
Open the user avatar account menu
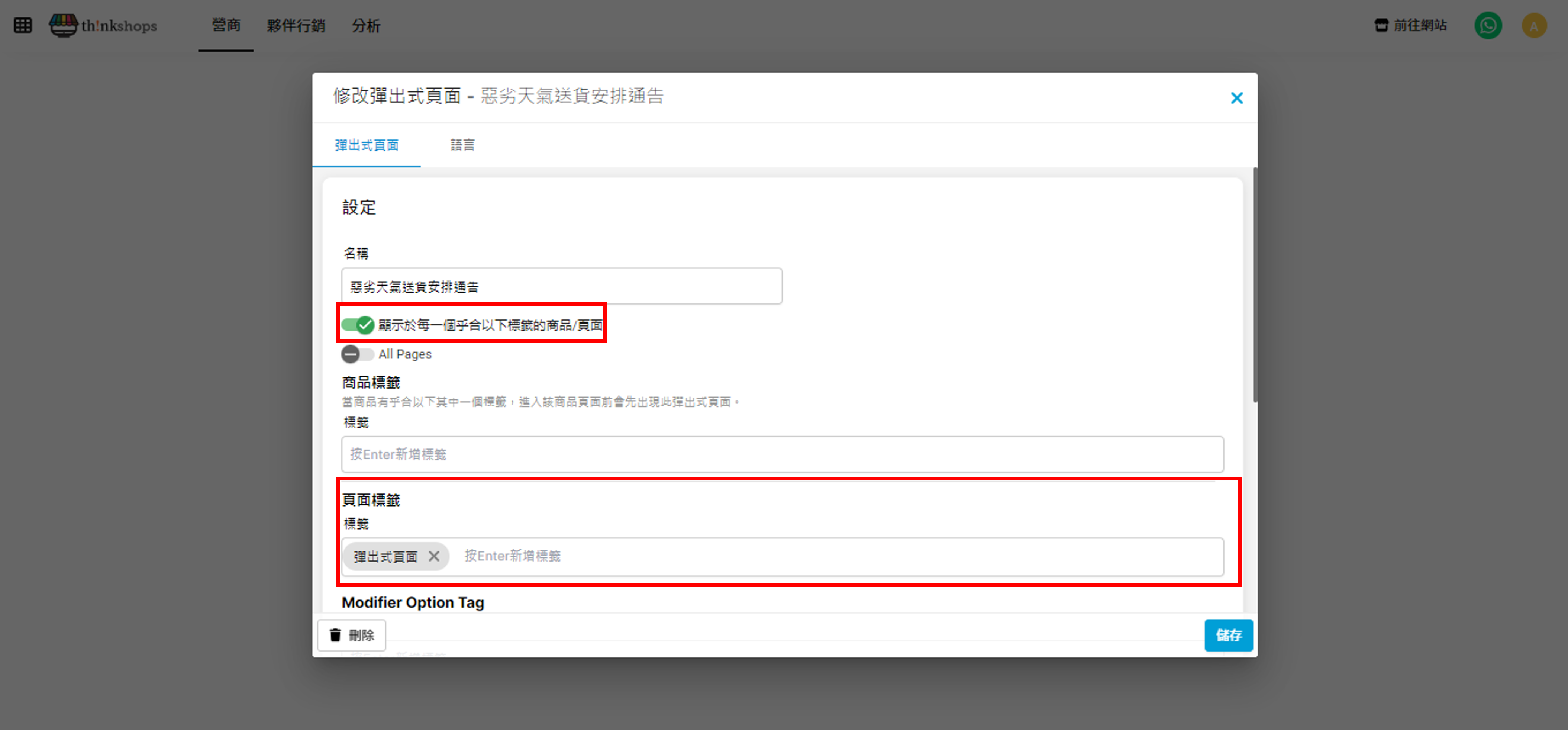[x=1533, y=26]
